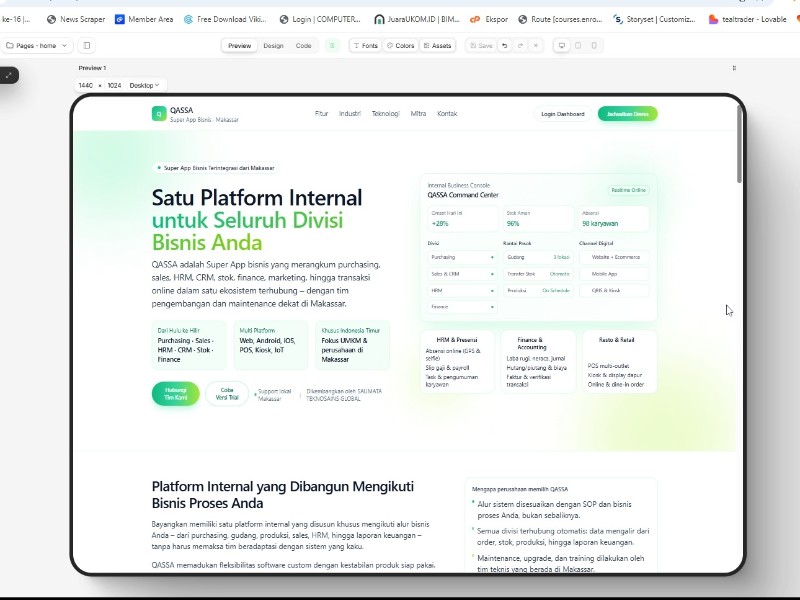Open the Assets panel
The image size is (800, 600).
(437, 45)
